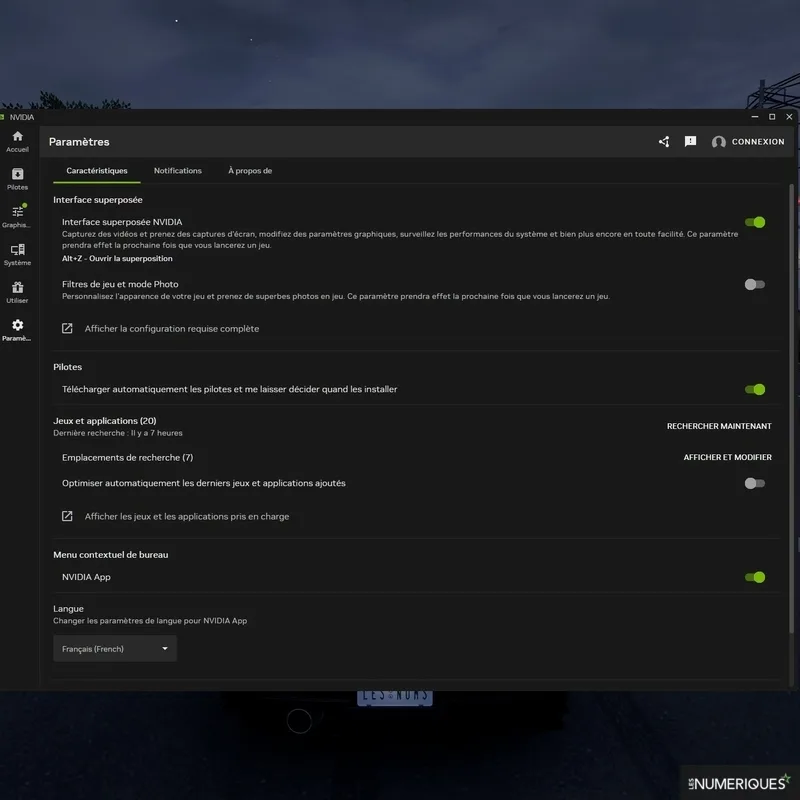Click the share icon in header
Screen dimensions: 800x800
click(664, 141)
